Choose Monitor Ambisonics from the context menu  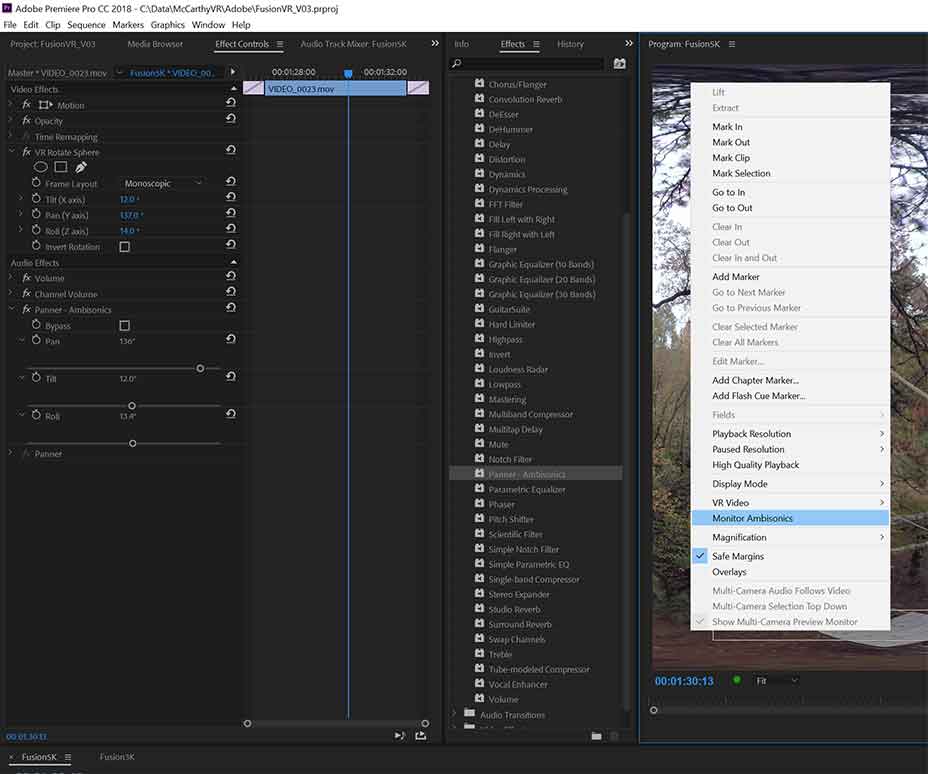(791, 518)
